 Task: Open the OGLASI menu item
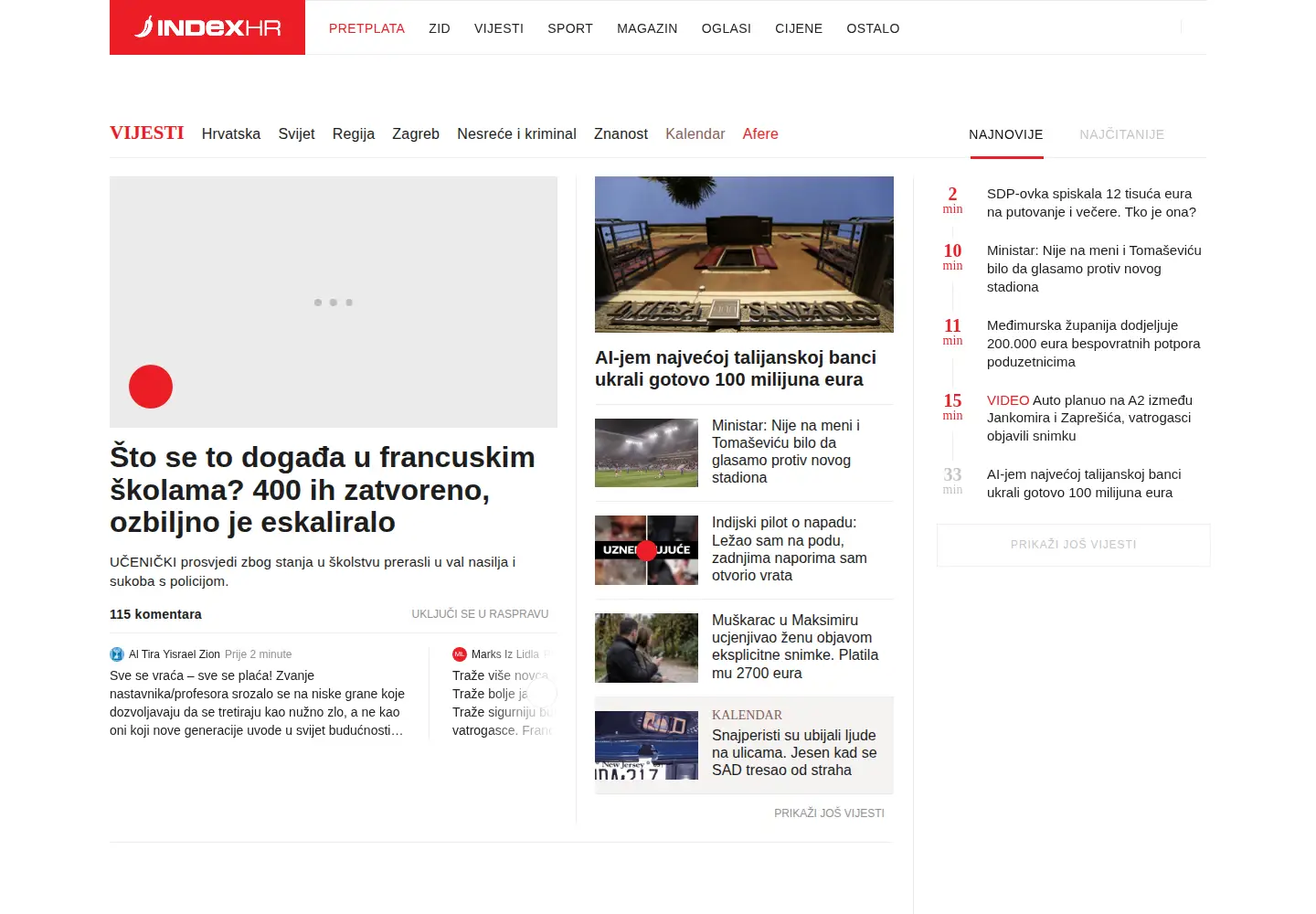pos(727,28)
